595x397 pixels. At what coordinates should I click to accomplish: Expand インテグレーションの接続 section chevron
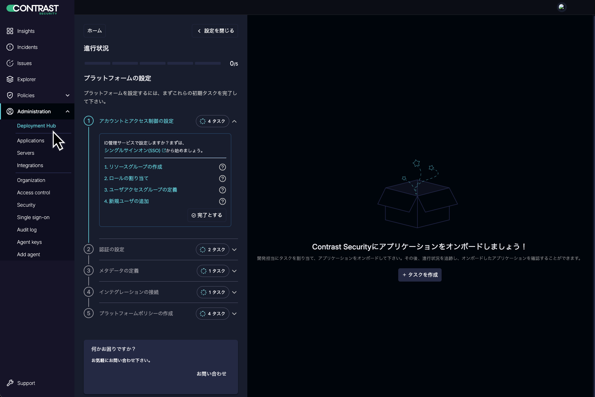tap(235, 292)
